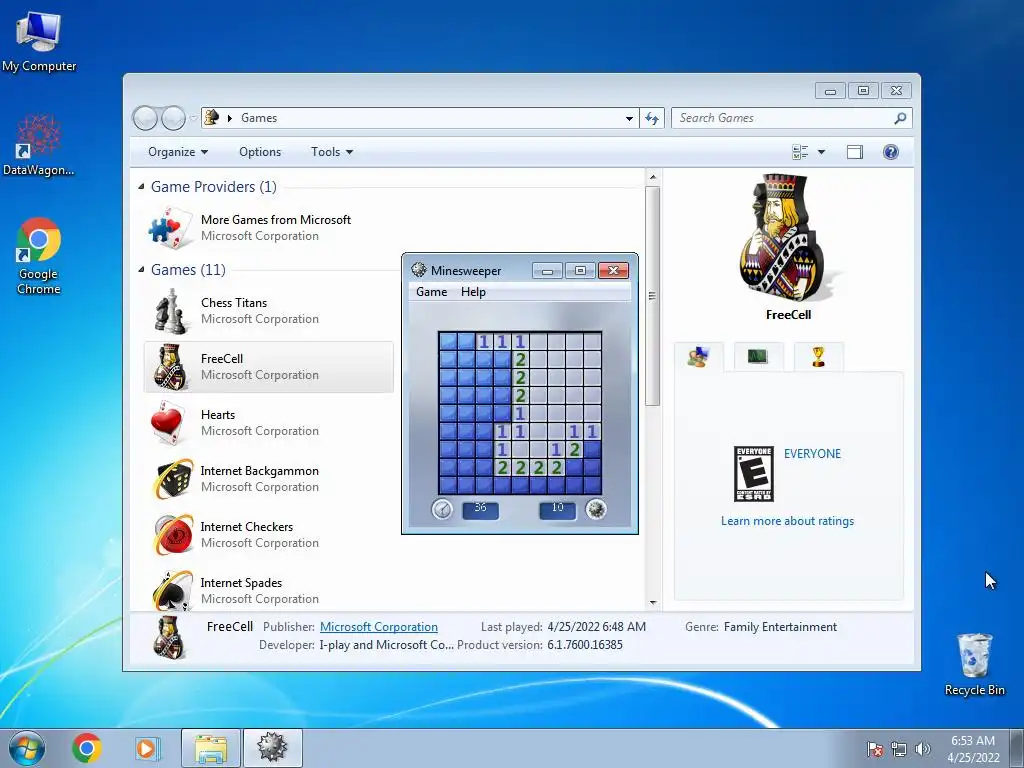Click the bottom-right covered Minesweeper tile

592,485
